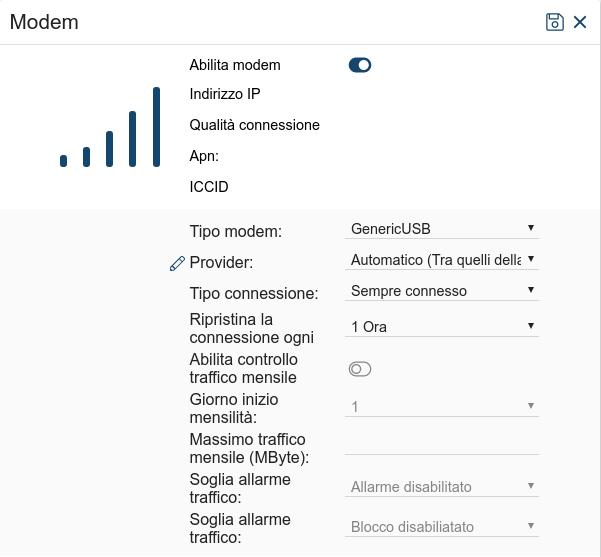Click the Massimo traffico mensile input field
Image resolution: width=601 pixels, height=557 pixels.
tap(442, 446)
